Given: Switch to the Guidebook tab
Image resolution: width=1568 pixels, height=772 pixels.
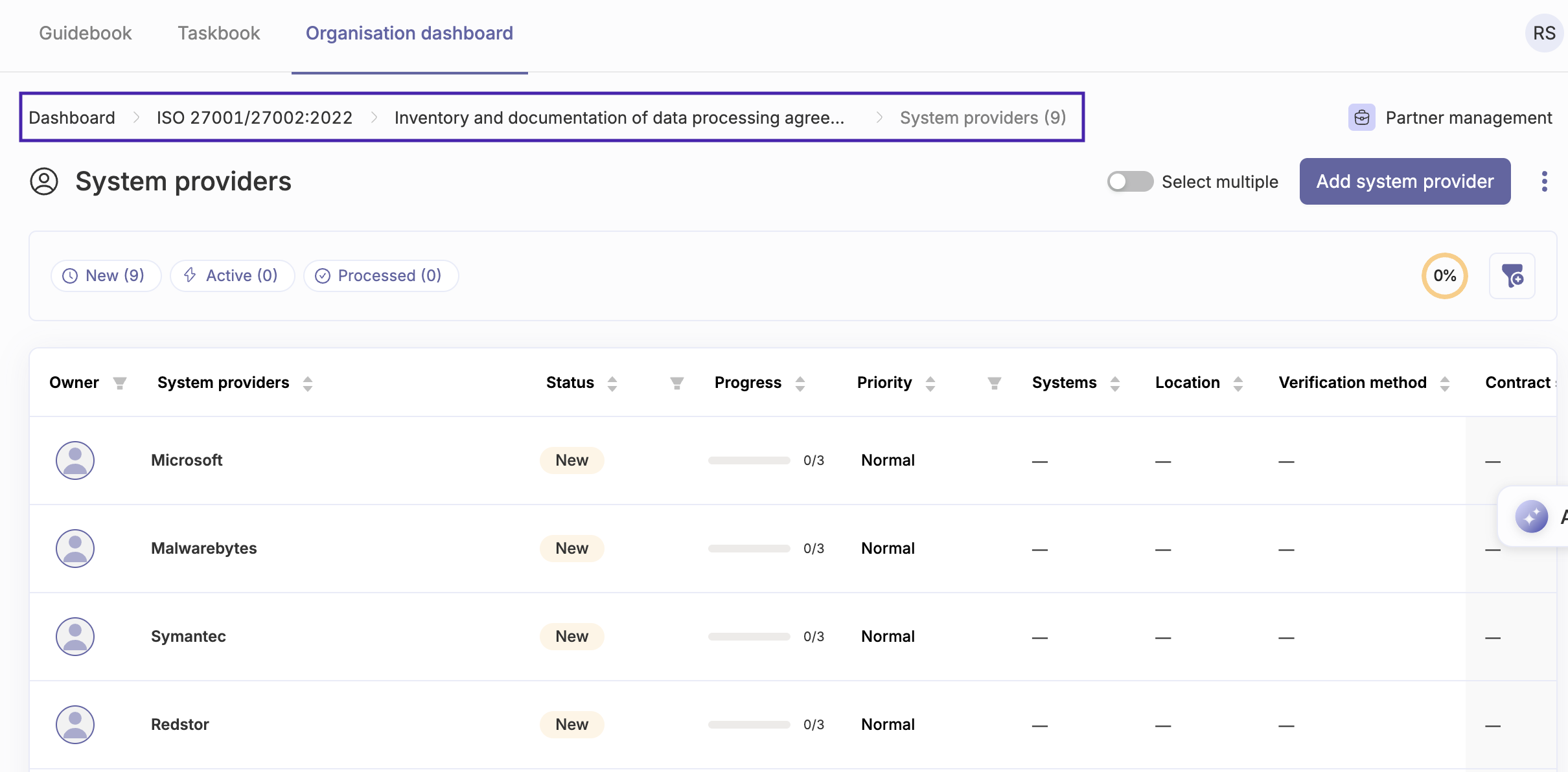Looking at the screenshot, I should pos(85,33).
